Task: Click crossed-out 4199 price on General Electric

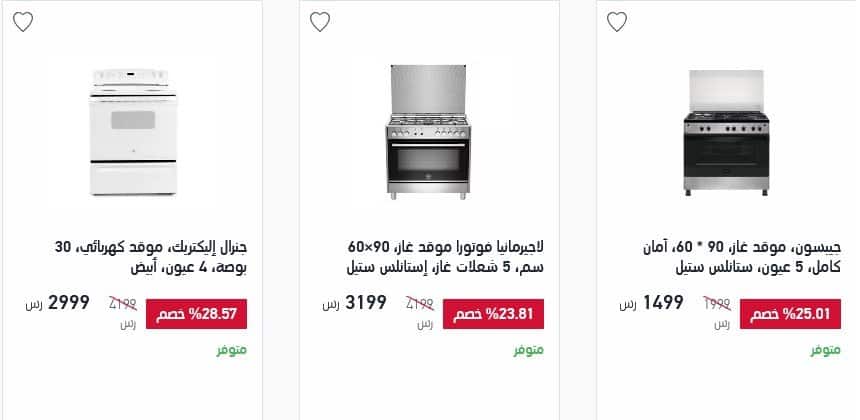Action: pos(123,304)
